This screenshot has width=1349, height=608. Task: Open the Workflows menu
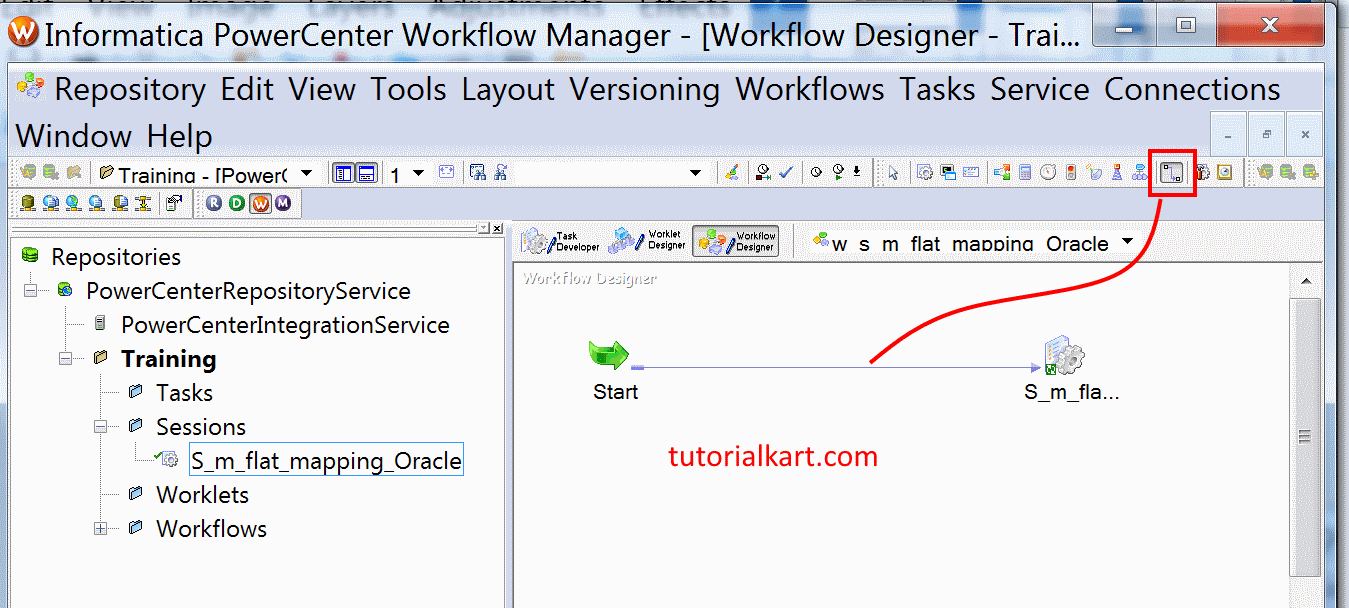[810, 89]
